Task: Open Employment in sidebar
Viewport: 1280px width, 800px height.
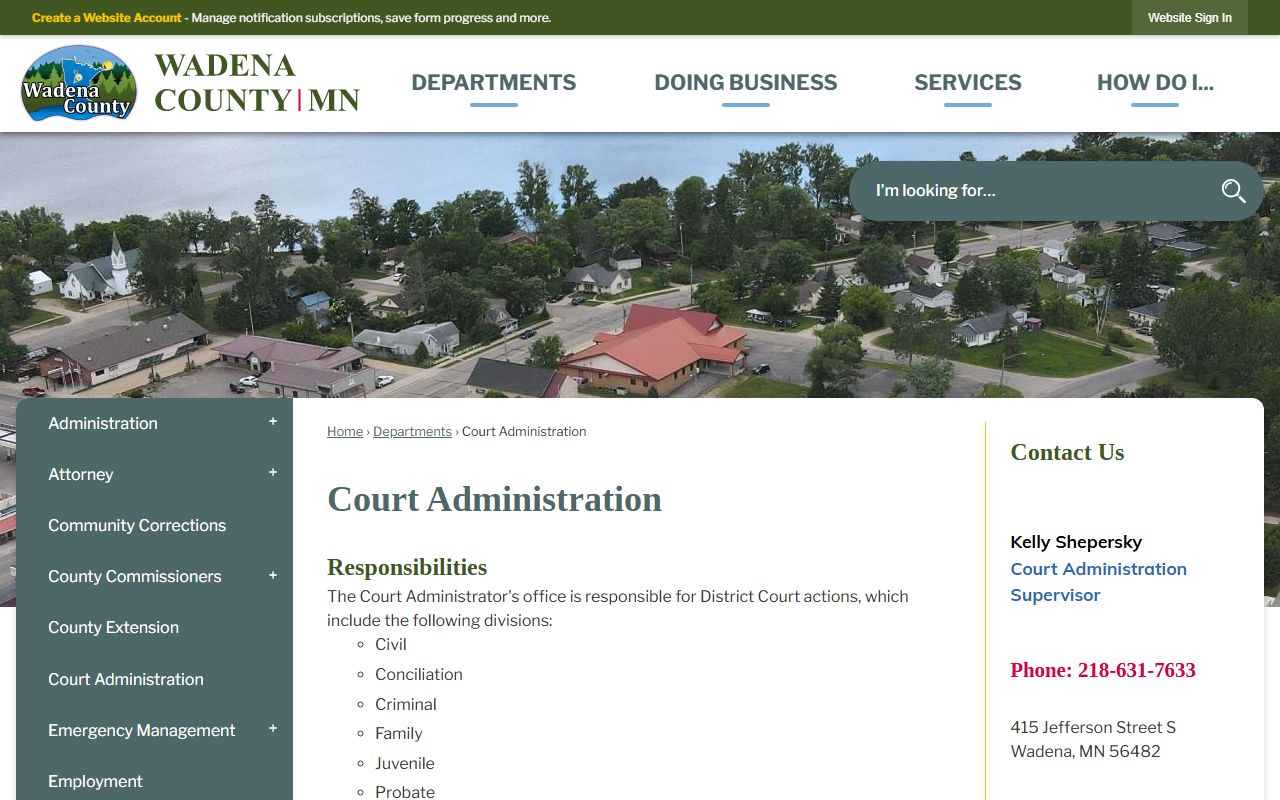Action: pyautogui.click(x=95, y=781)
